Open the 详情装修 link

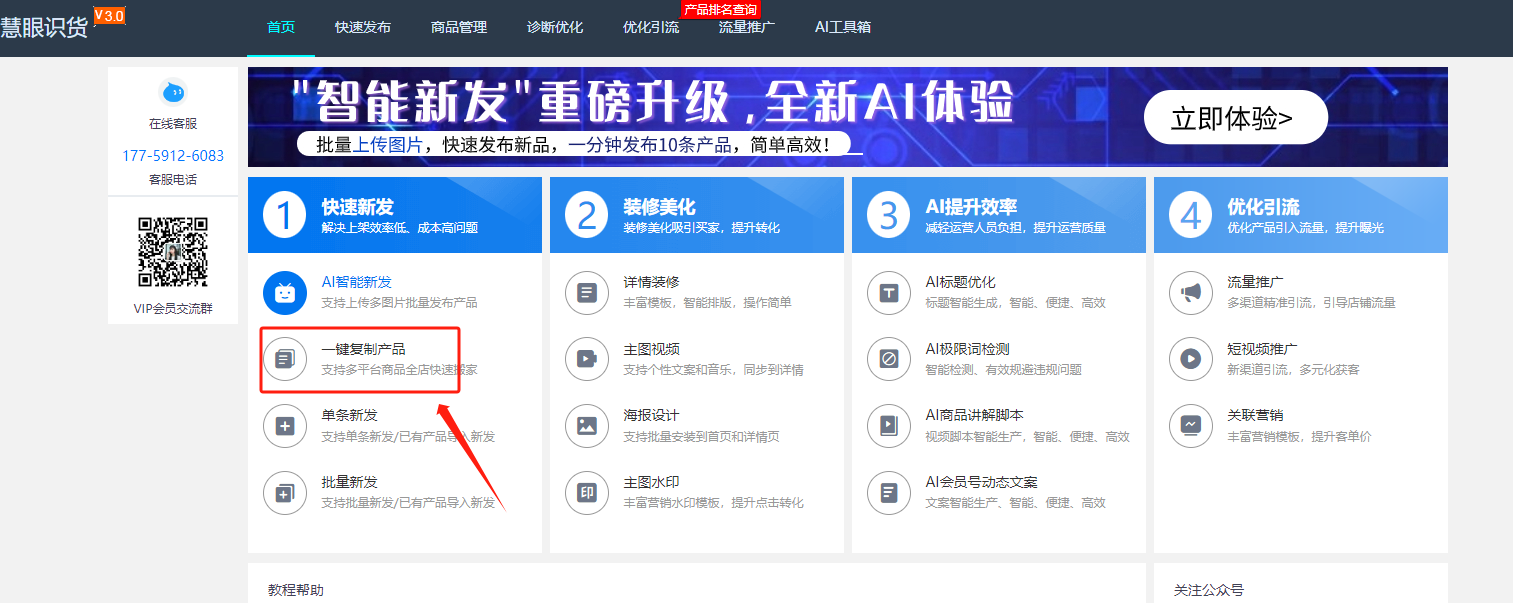pyautogui.click(x=652, y=282)
